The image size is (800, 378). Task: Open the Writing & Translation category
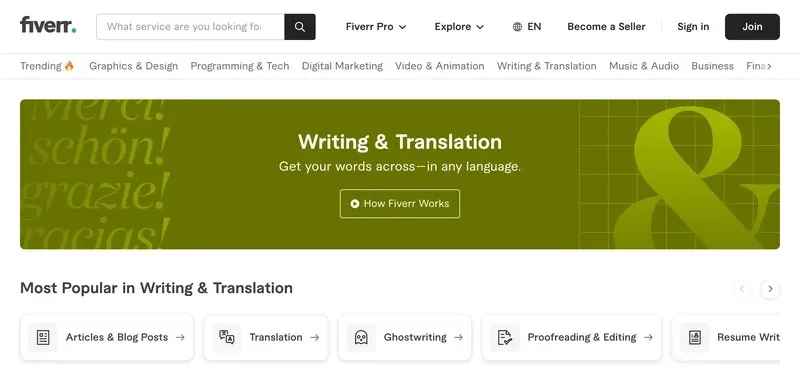pos(546,66)
